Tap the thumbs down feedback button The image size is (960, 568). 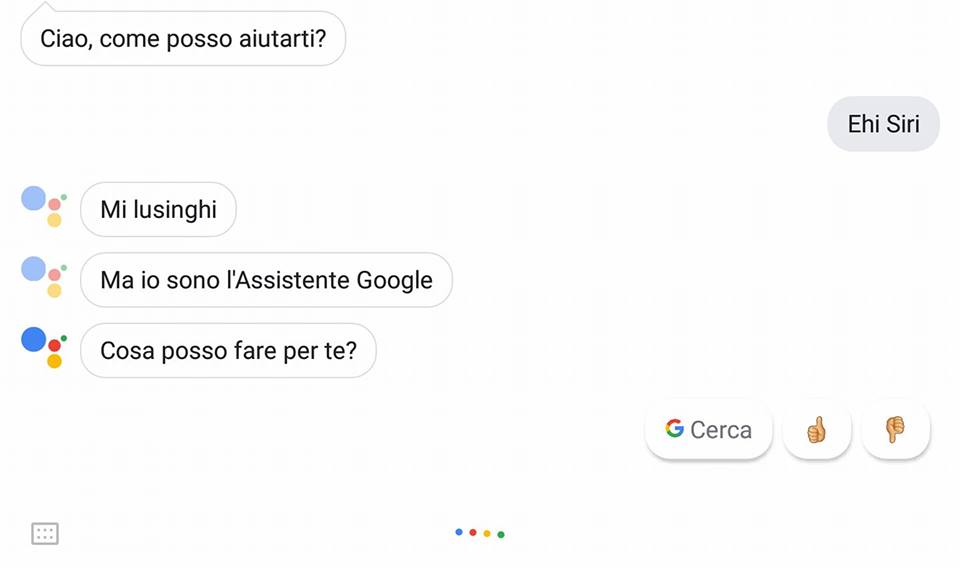tap(896, 430)
